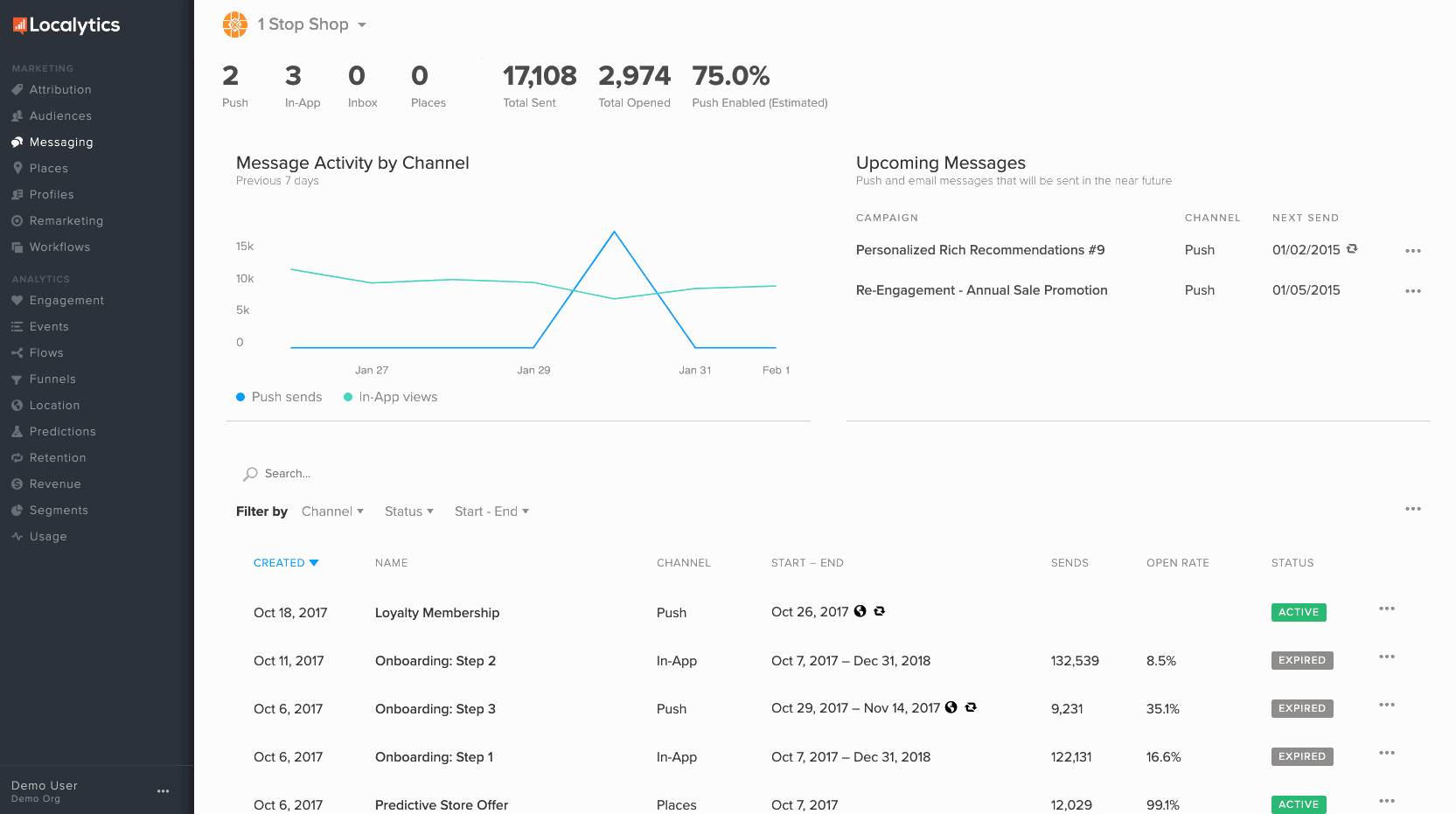1456x814 pixels.
Task: Click the orange 1 Stop Shop app icon
Action: (x=235, y=24)
